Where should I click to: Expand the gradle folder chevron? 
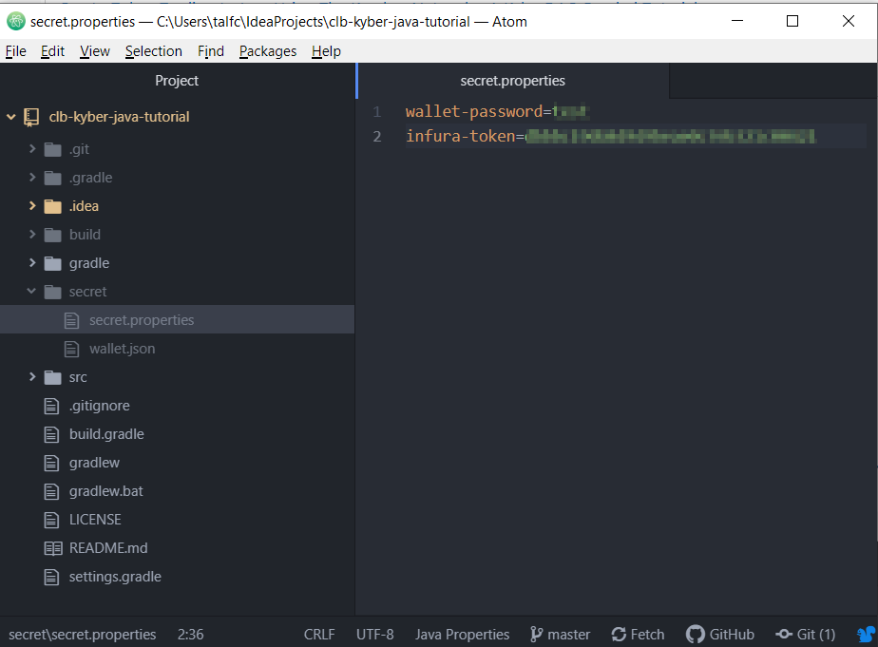(32, 263)
